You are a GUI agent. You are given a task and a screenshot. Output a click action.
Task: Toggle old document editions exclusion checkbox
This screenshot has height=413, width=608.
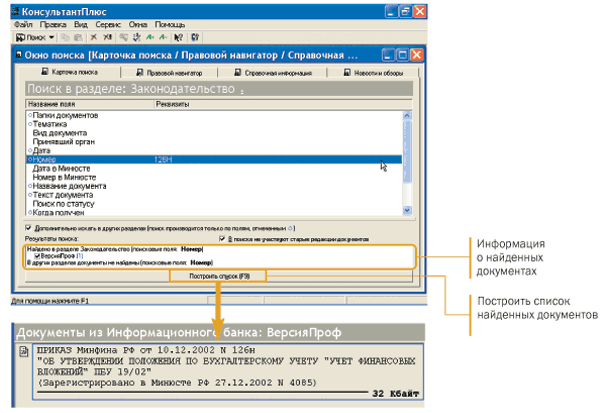(222, 239)
